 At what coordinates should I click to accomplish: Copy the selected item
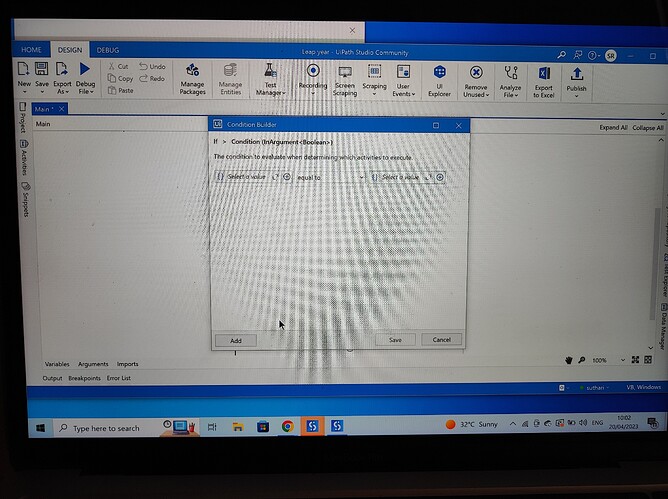pyautogui.click(x=120, y=78)
